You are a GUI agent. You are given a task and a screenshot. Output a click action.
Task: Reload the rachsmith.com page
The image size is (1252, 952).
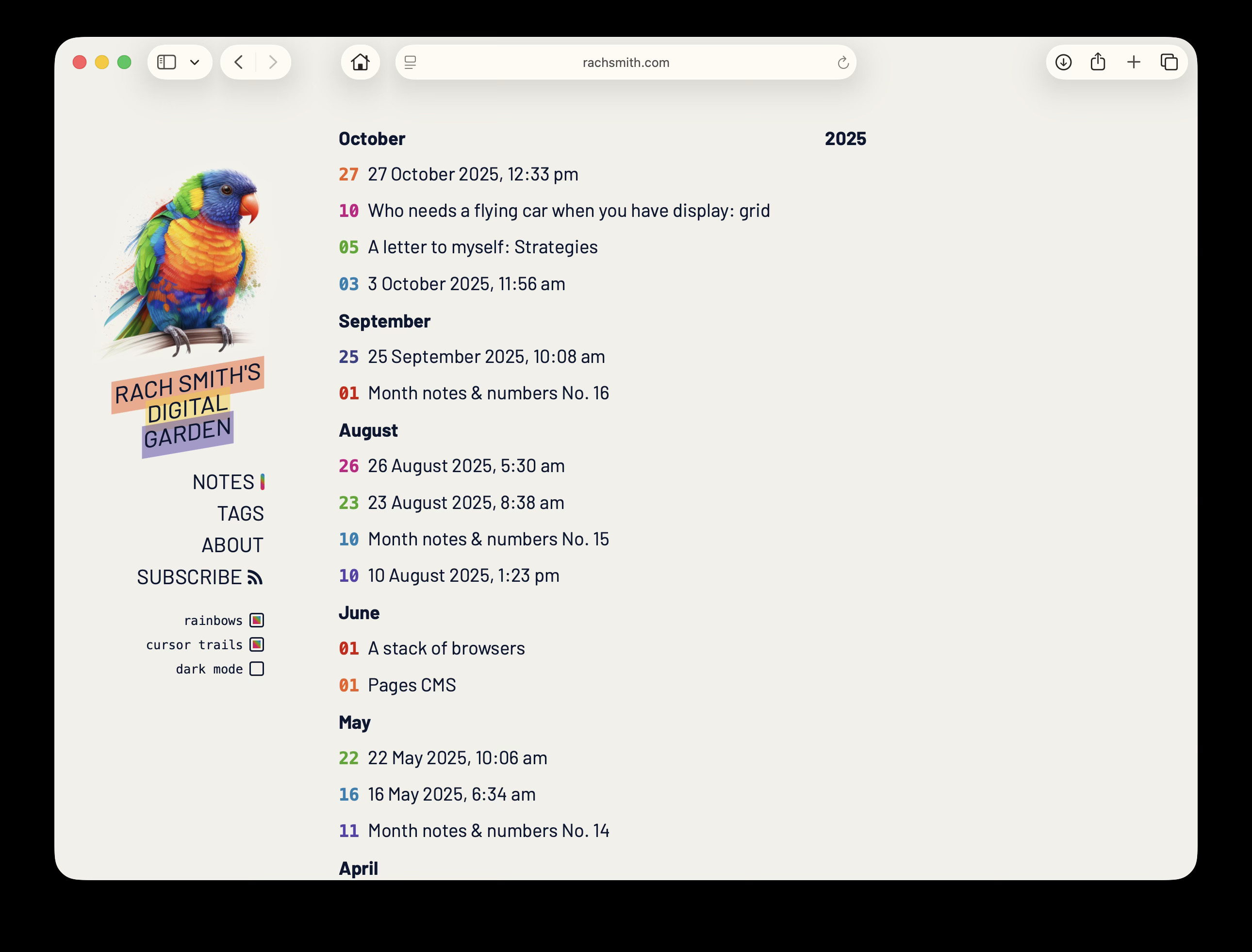click(x=843, y=62)
